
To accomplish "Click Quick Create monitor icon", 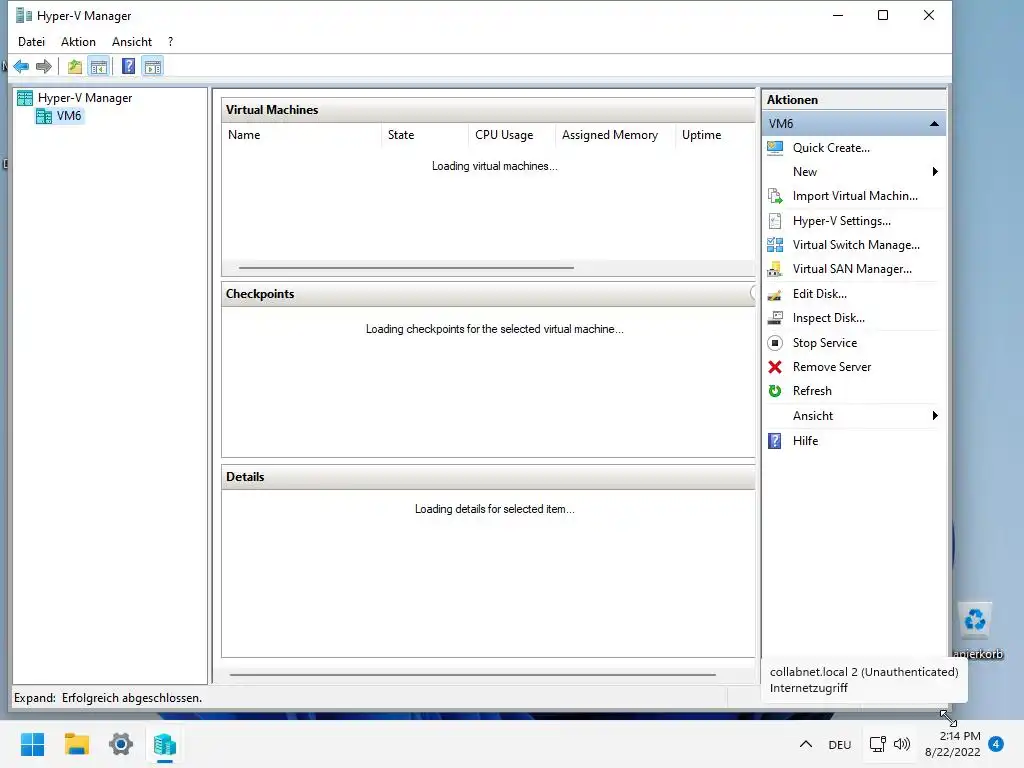I will (x=775, y=148).
